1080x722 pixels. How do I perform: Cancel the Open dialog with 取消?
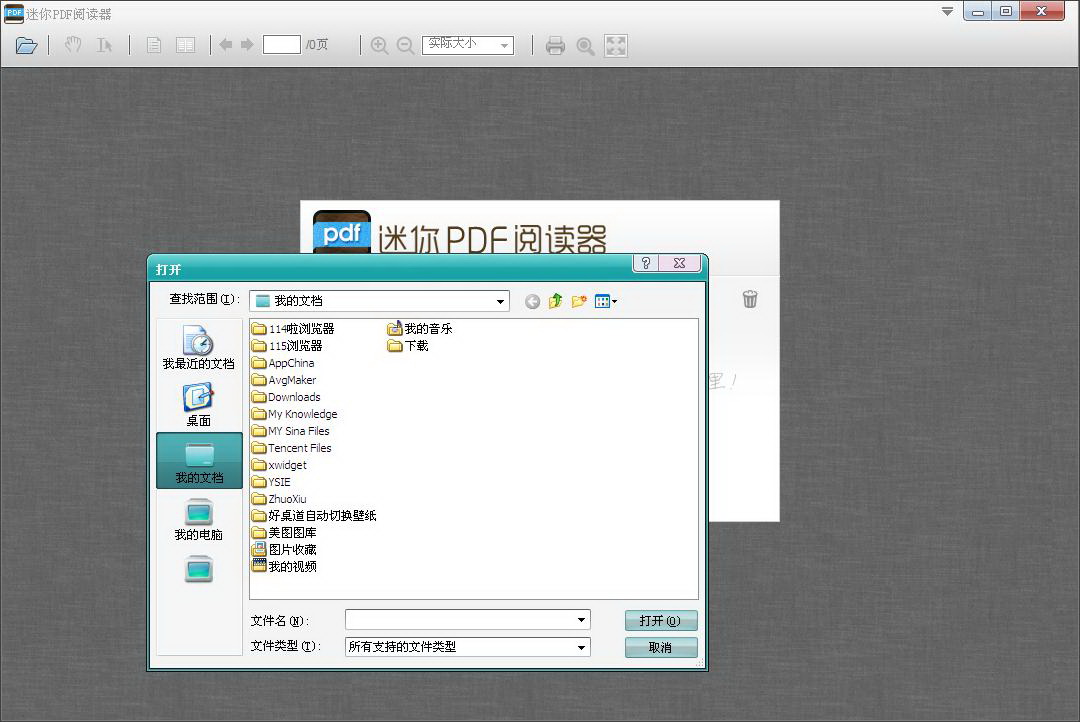660,647
